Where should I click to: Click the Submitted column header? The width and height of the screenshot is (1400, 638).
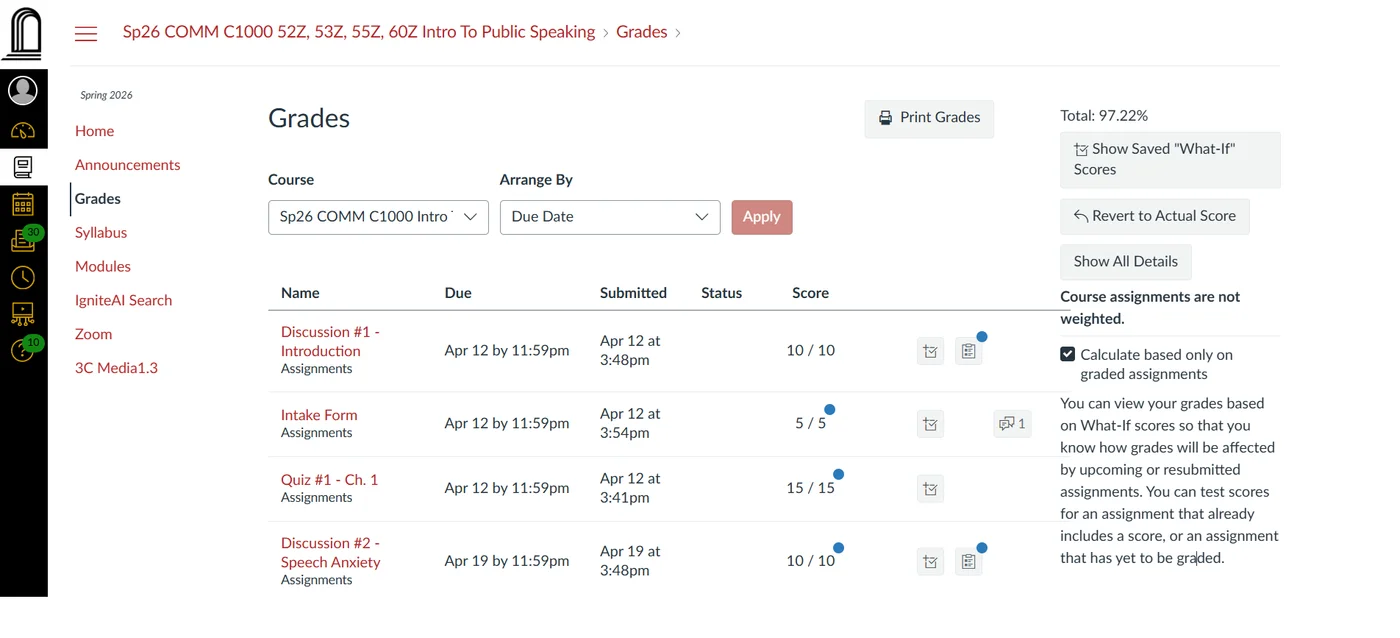tap(633, 293)
